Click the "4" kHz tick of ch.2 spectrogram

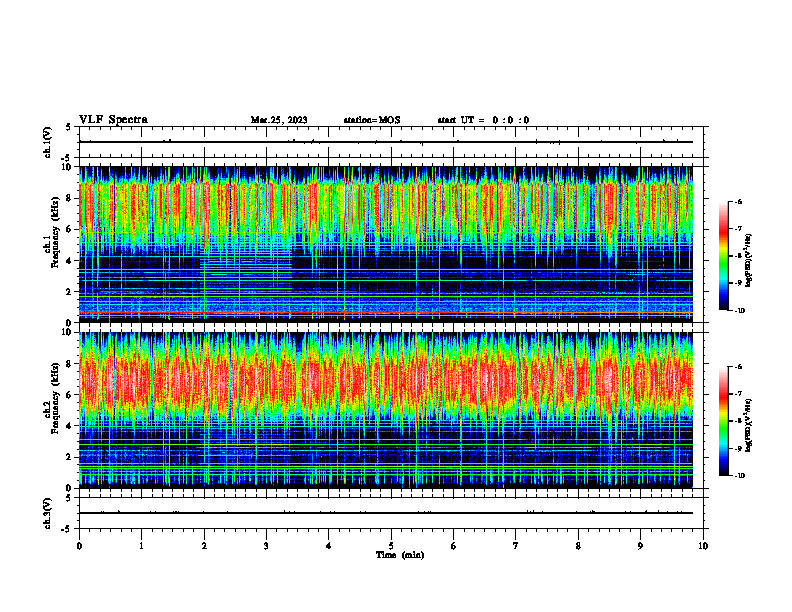click(x=69, y=426)
